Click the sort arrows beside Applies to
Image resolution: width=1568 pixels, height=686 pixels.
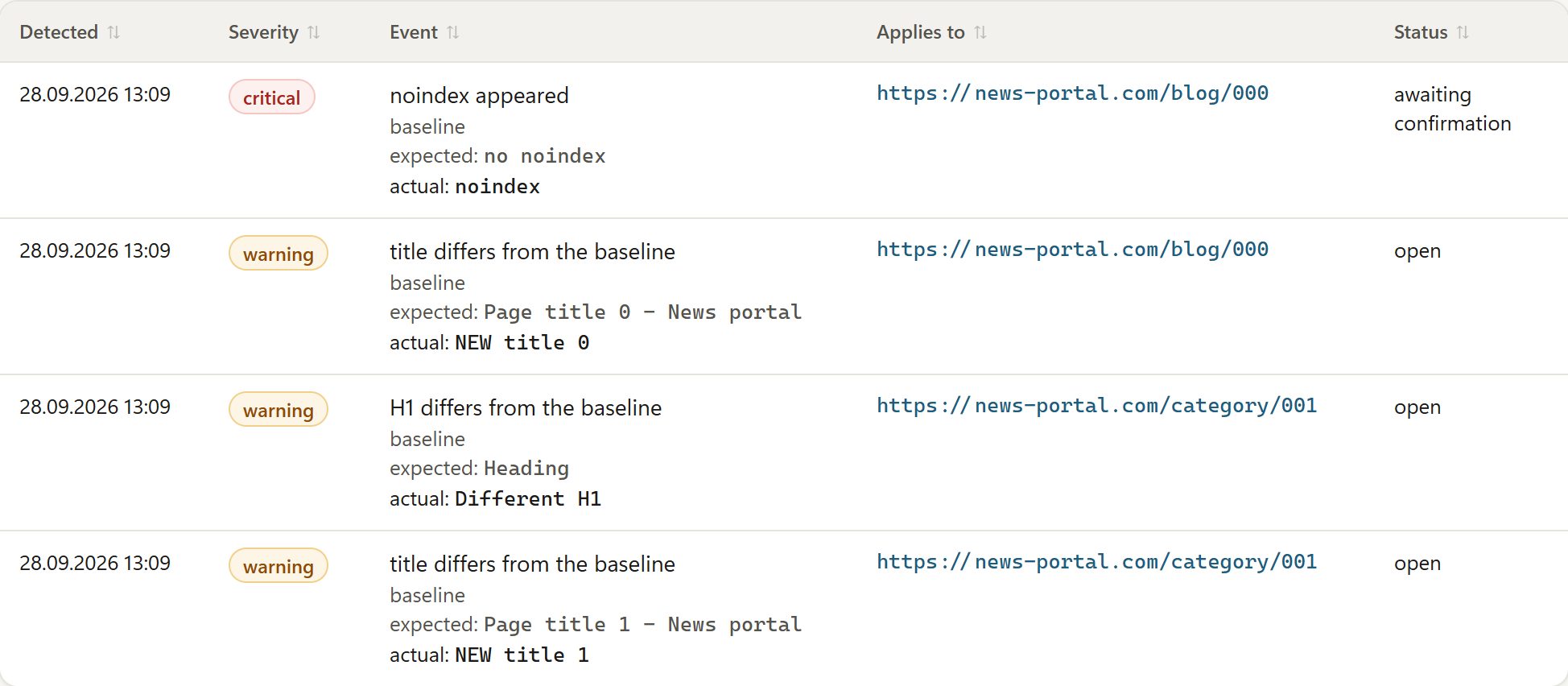pyautogui.click(x=980, y=32)
